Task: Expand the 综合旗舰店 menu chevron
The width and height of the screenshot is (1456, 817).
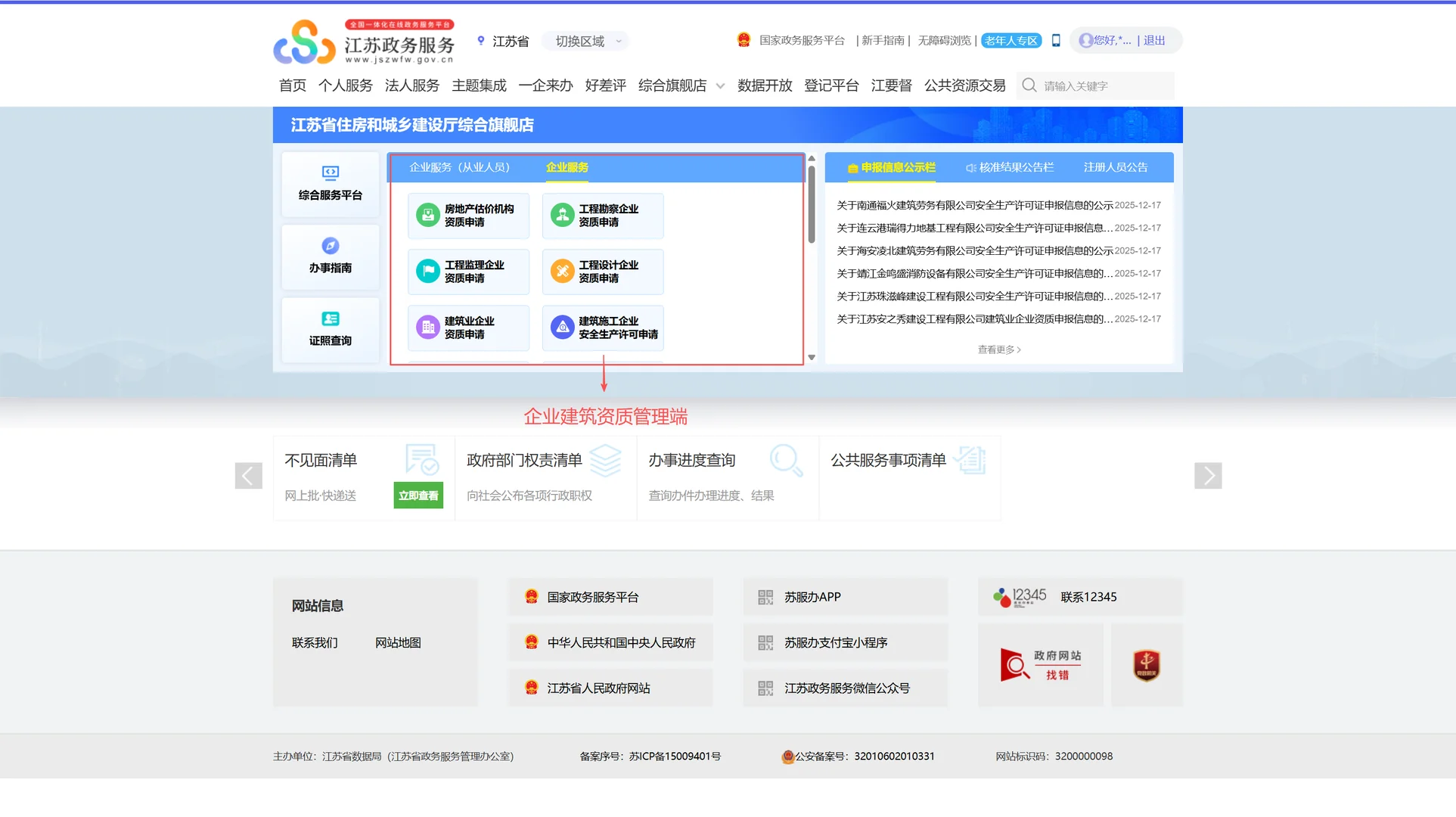Action: [x=719, y=86]
